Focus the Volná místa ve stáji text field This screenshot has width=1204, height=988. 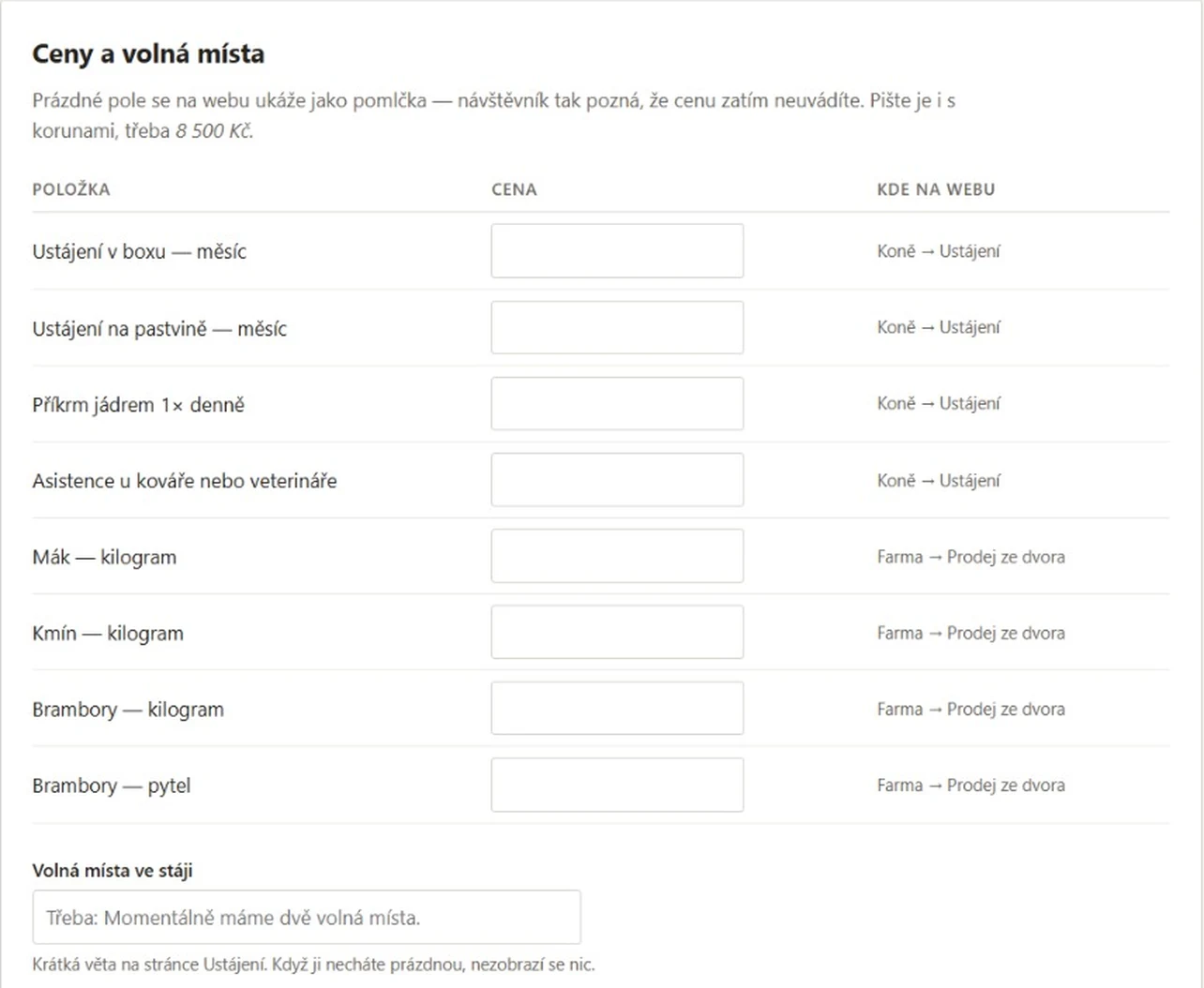(x=307, y=917)
